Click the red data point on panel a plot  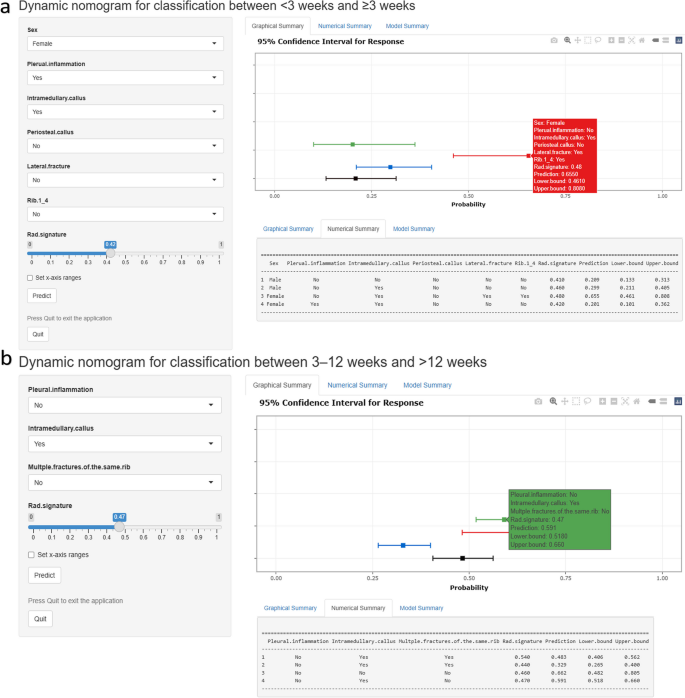(528, 155)
